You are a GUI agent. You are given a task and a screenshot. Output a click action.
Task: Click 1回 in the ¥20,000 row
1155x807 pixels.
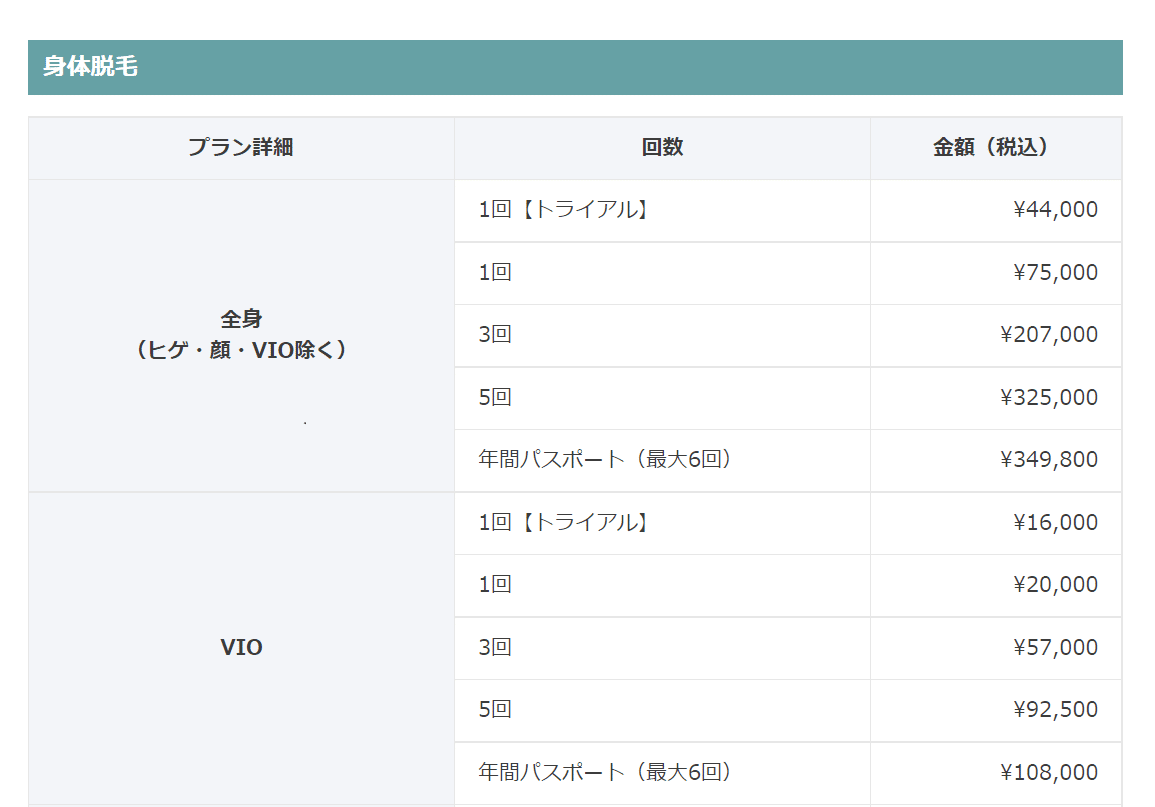point(495,585)
